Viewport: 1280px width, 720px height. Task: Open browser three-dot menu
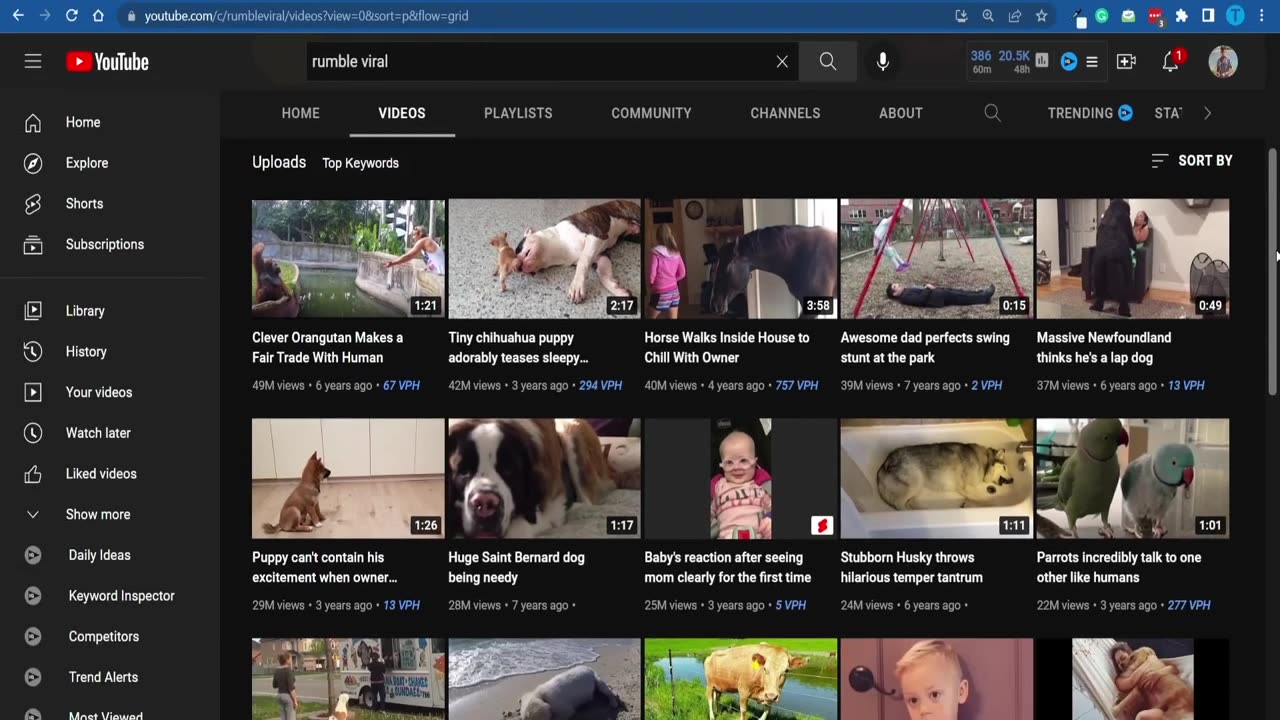[1263, 16]
